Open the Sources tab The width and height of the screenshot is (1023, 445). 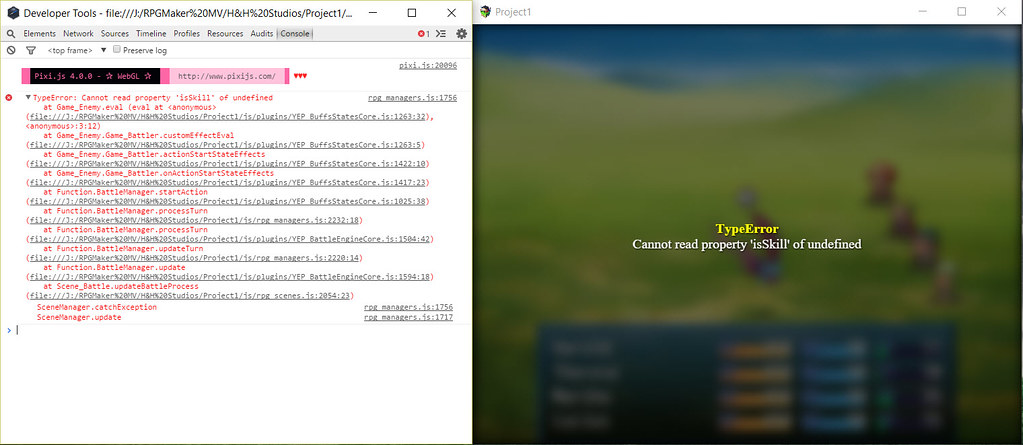point(115,34)
